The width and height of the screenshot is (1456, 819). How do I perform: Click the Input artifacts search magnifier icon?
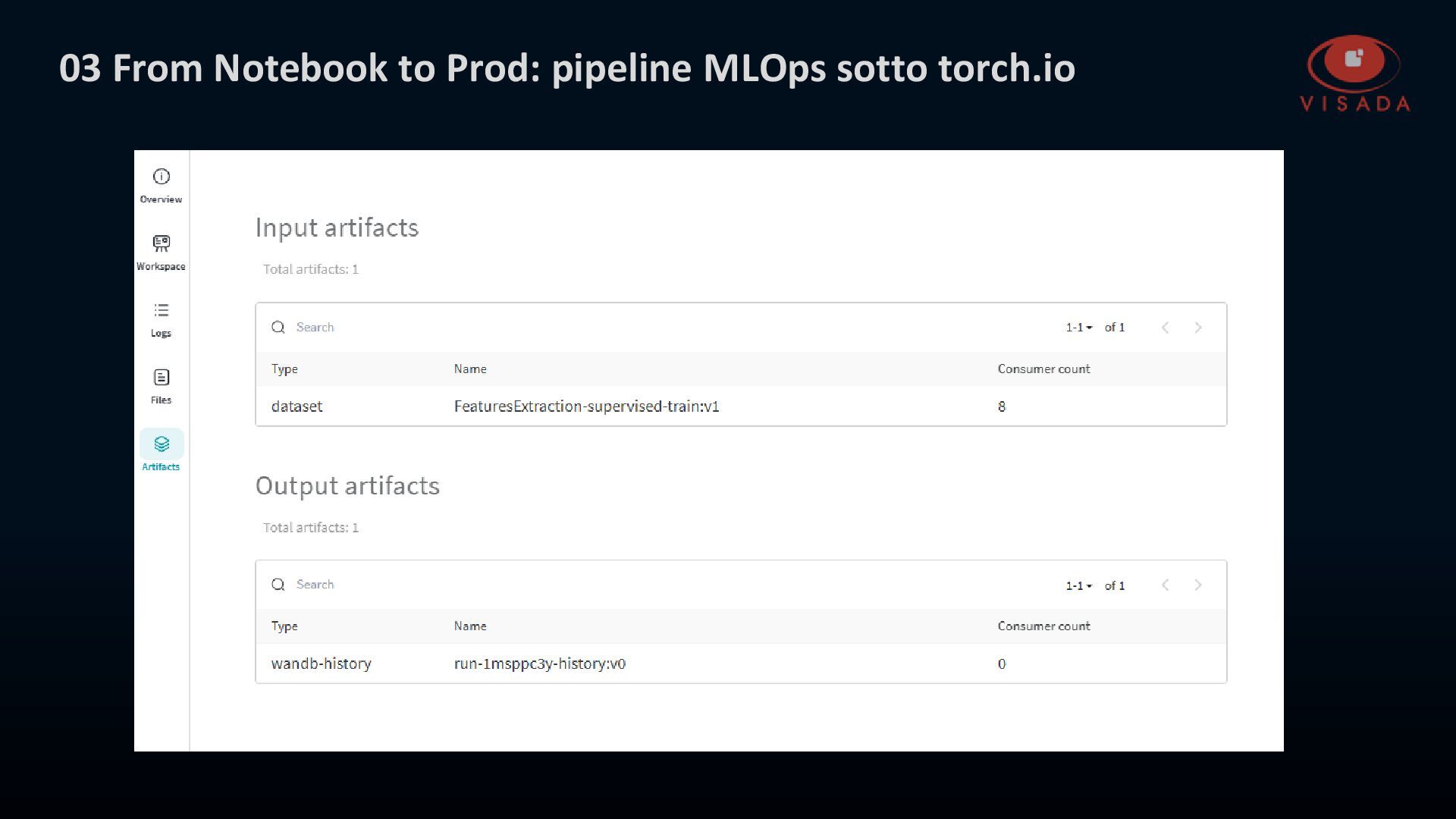pos(278,327)
